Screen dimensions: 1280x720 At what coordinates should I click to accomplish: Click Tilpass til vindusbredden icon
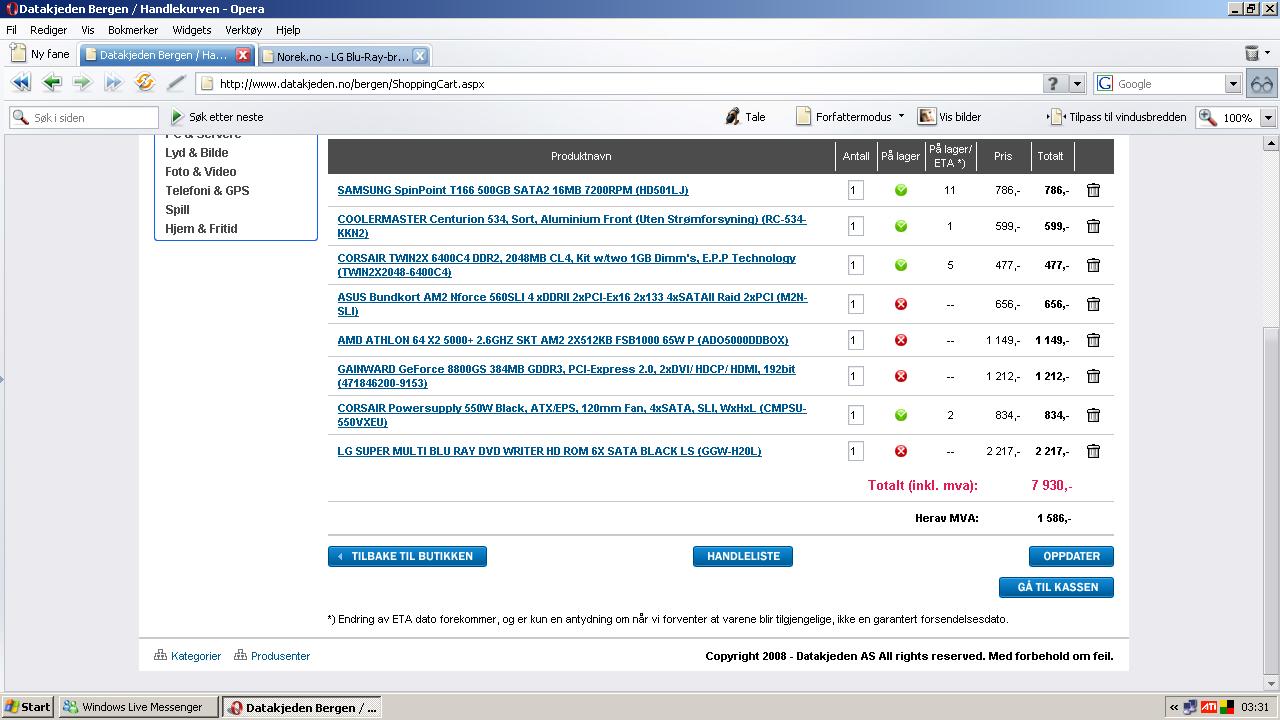coord(1056,117)
